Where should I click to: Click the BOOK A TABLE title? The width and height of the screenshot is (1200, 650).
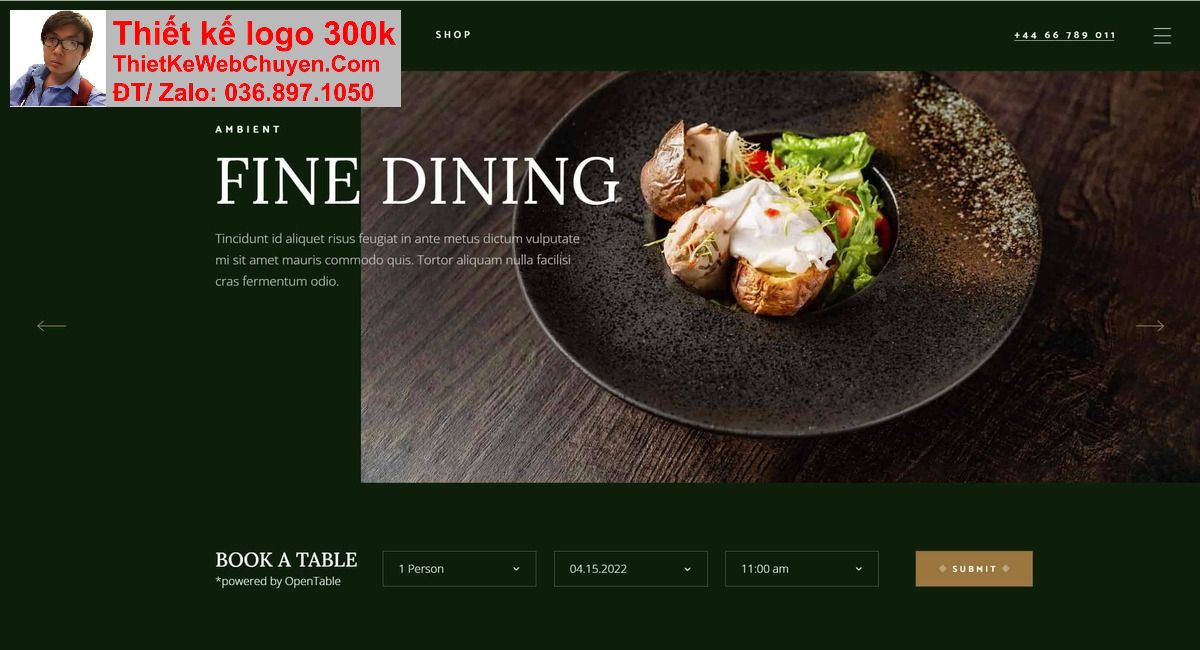(x=286, y=560)
